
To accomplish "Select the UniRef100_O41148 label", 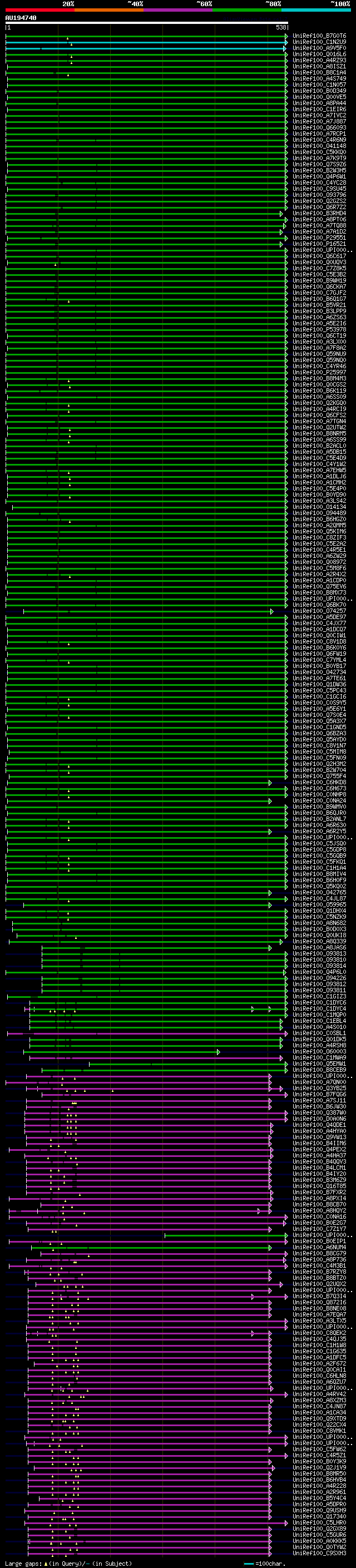I will (319, 146).
